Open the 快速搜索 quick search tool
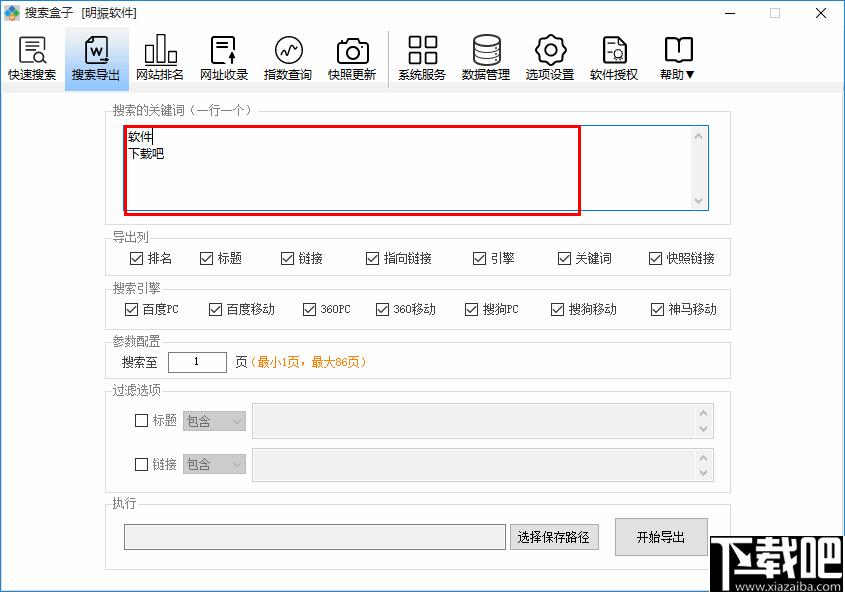Screen dimensions: 845x592 click(x=32, y=59)
